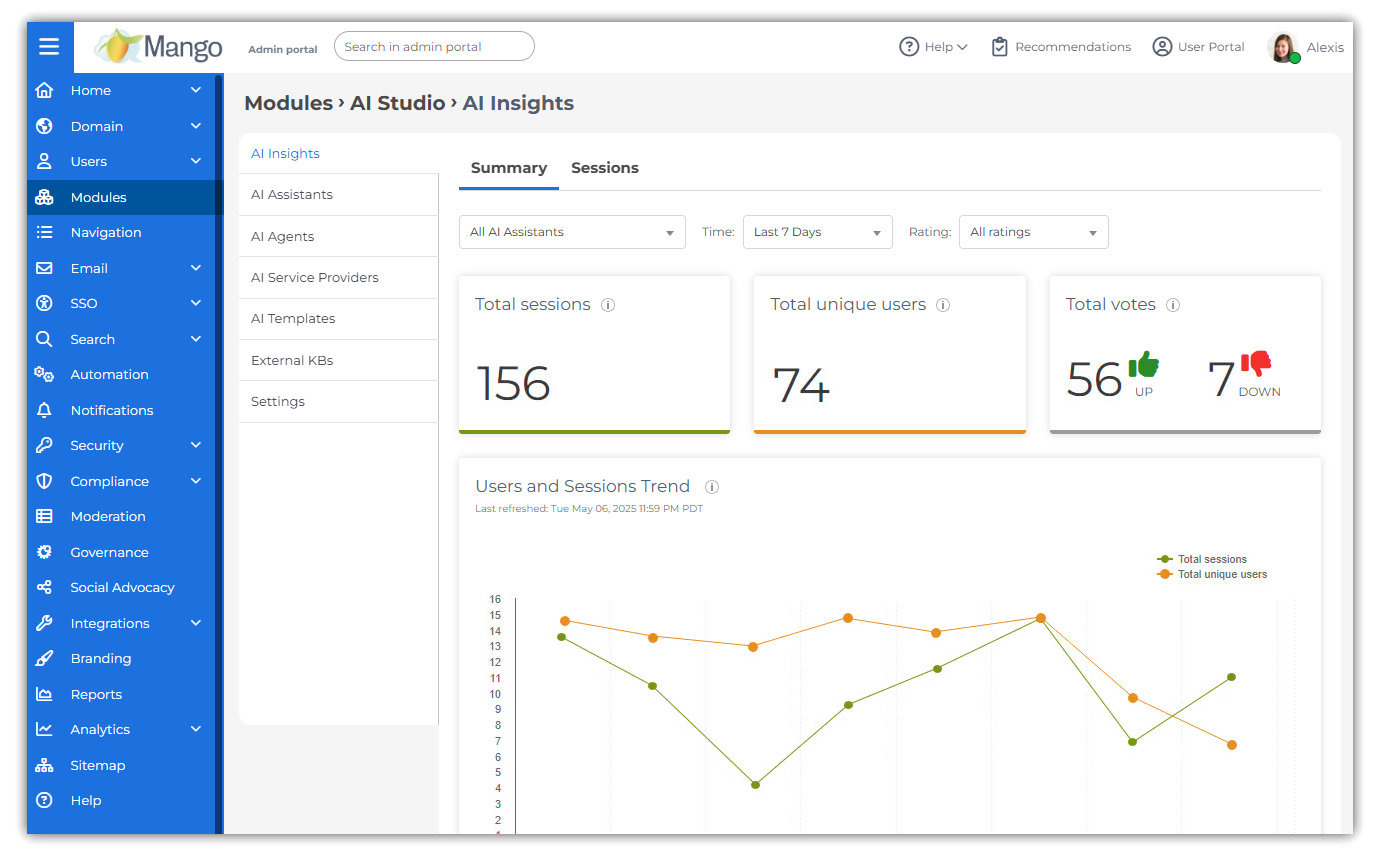Click the hamburger menu icon
The width and height of the screenshot is (1384, 860).
click(49, 47)
